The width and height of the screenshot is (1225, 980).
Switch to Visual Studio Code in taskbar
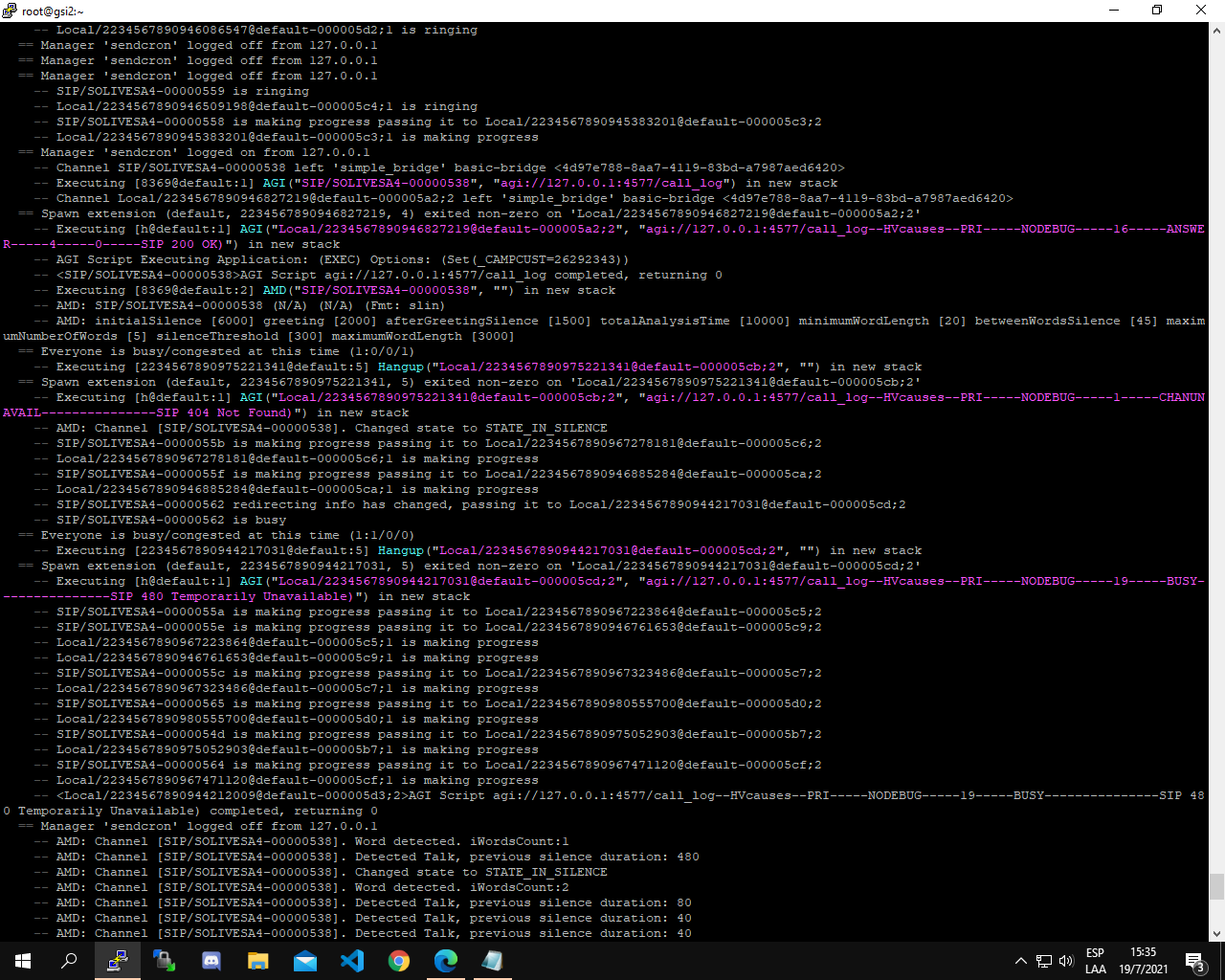352,961
